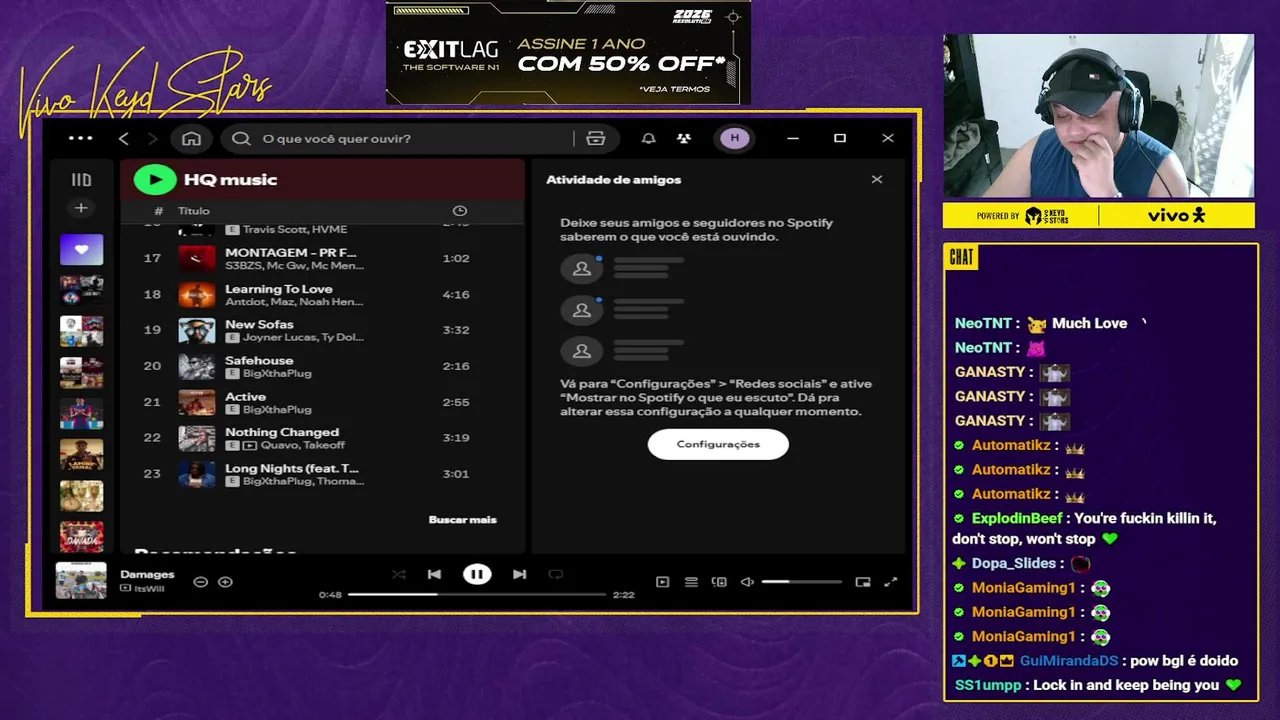Hide this song with the minus icon
The width and height of the screenshot is (1280, 720).
pyautogui.click(x=200, y=582)
